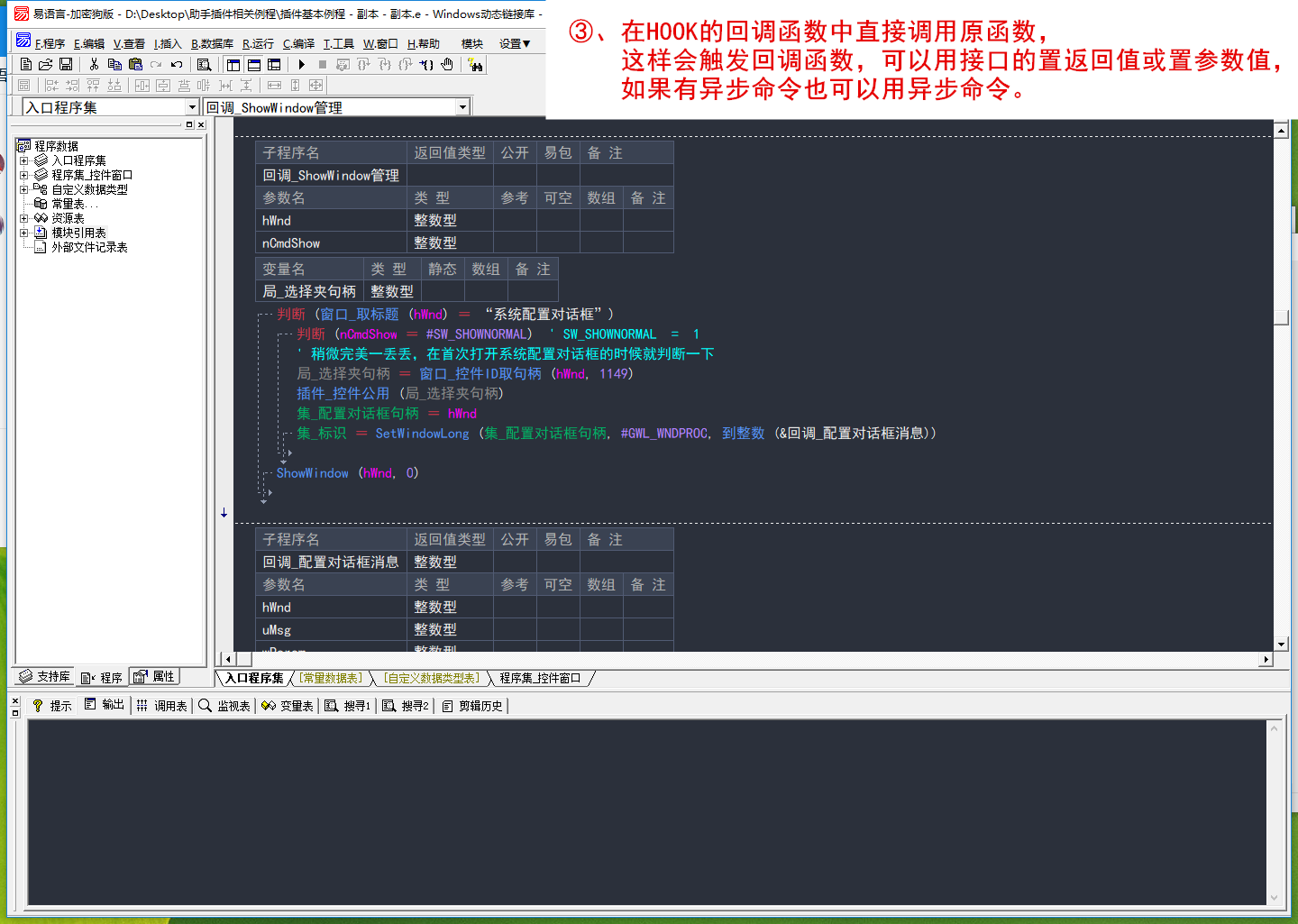Image resolution: width=1298 pixels, height=924 pixels.
Task: Toggle the third panel layout view button
Action: 274,65
